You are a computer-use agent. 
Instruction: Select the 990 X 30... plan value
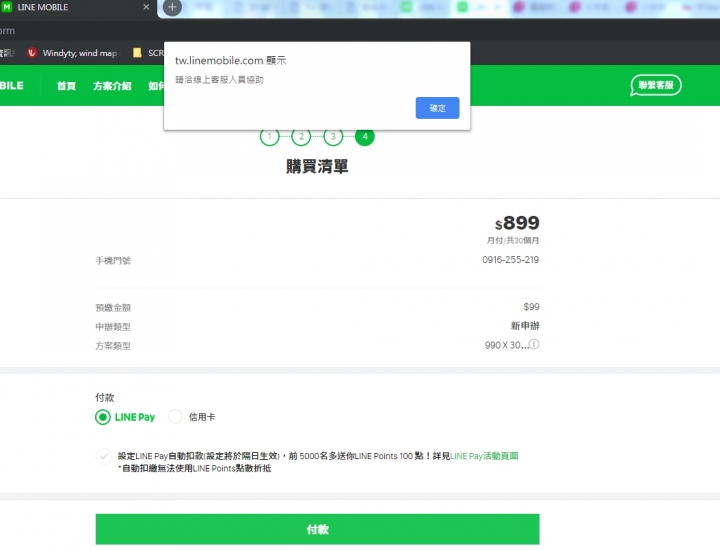coord(506,345)
